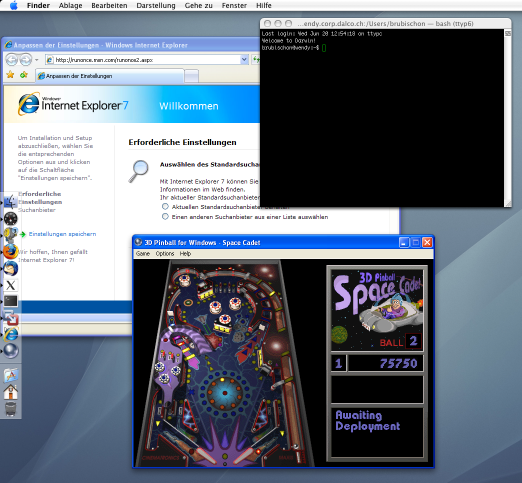This screenshot has width=522, height=483.
Task: Open the Applications folder in the dock
Action: 11,375
